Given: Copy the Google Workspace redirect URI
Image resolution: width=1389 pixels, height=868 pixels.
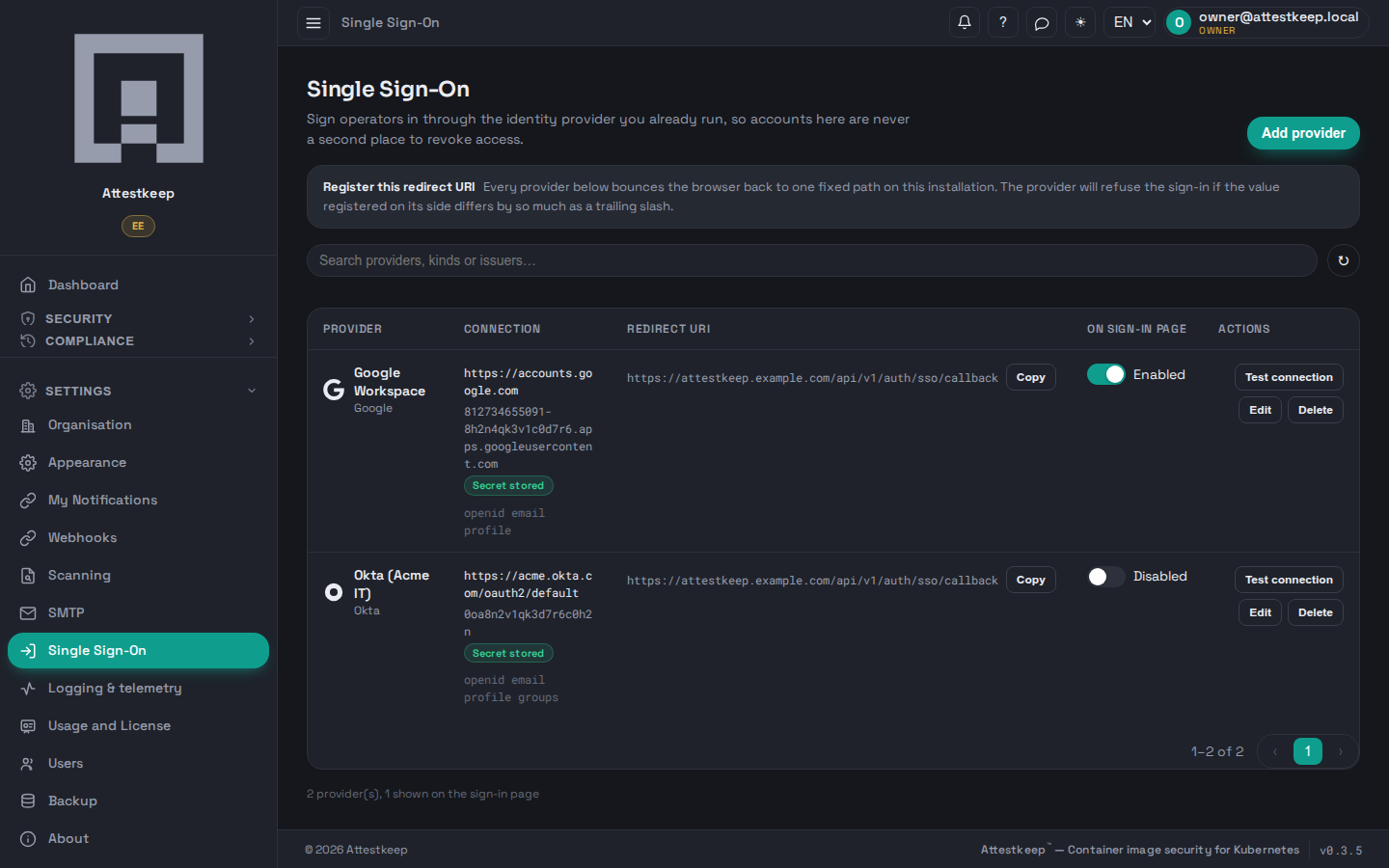Looking at the screenshot, I should (x=1031, y=377).
